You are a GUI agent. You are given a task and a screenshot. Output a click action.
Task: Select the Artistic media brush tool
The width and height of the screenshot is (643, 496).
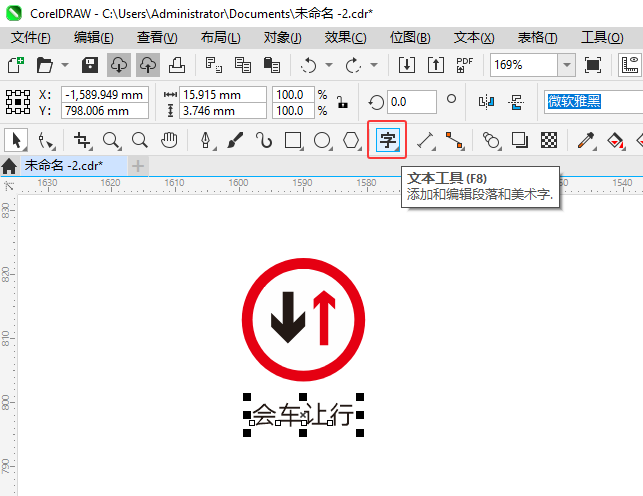point(235,140)
